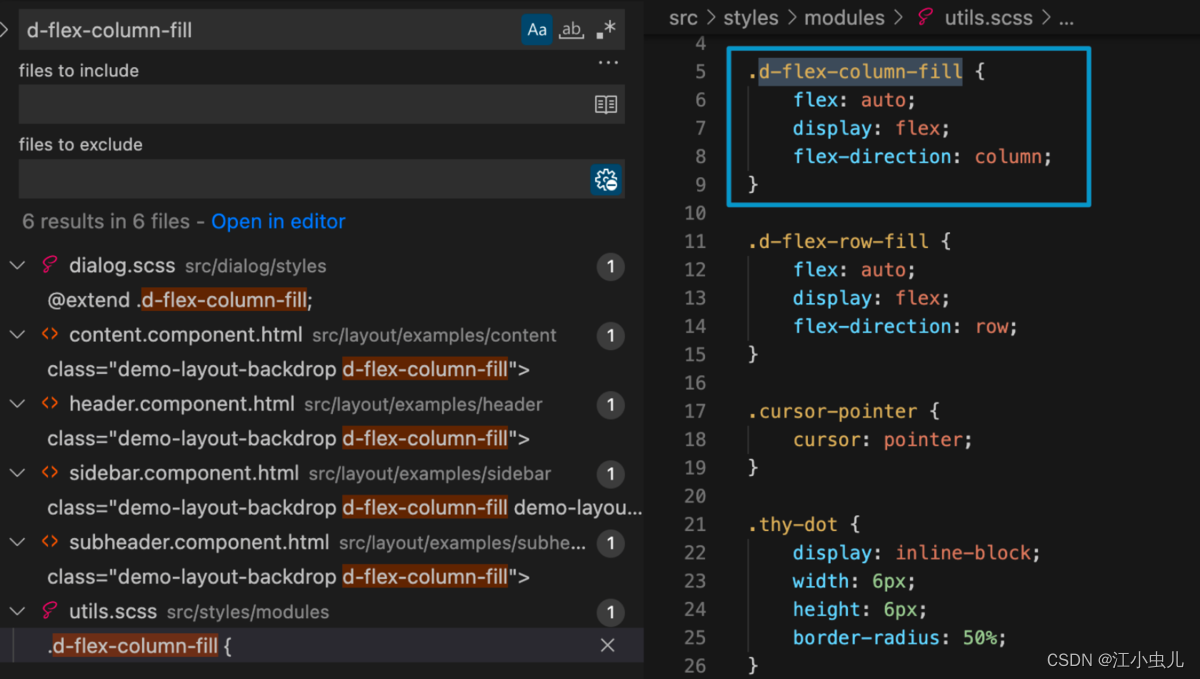Collapse content.component.html result group
Viewport: 1200px width, 679px height.
[17, 335]
